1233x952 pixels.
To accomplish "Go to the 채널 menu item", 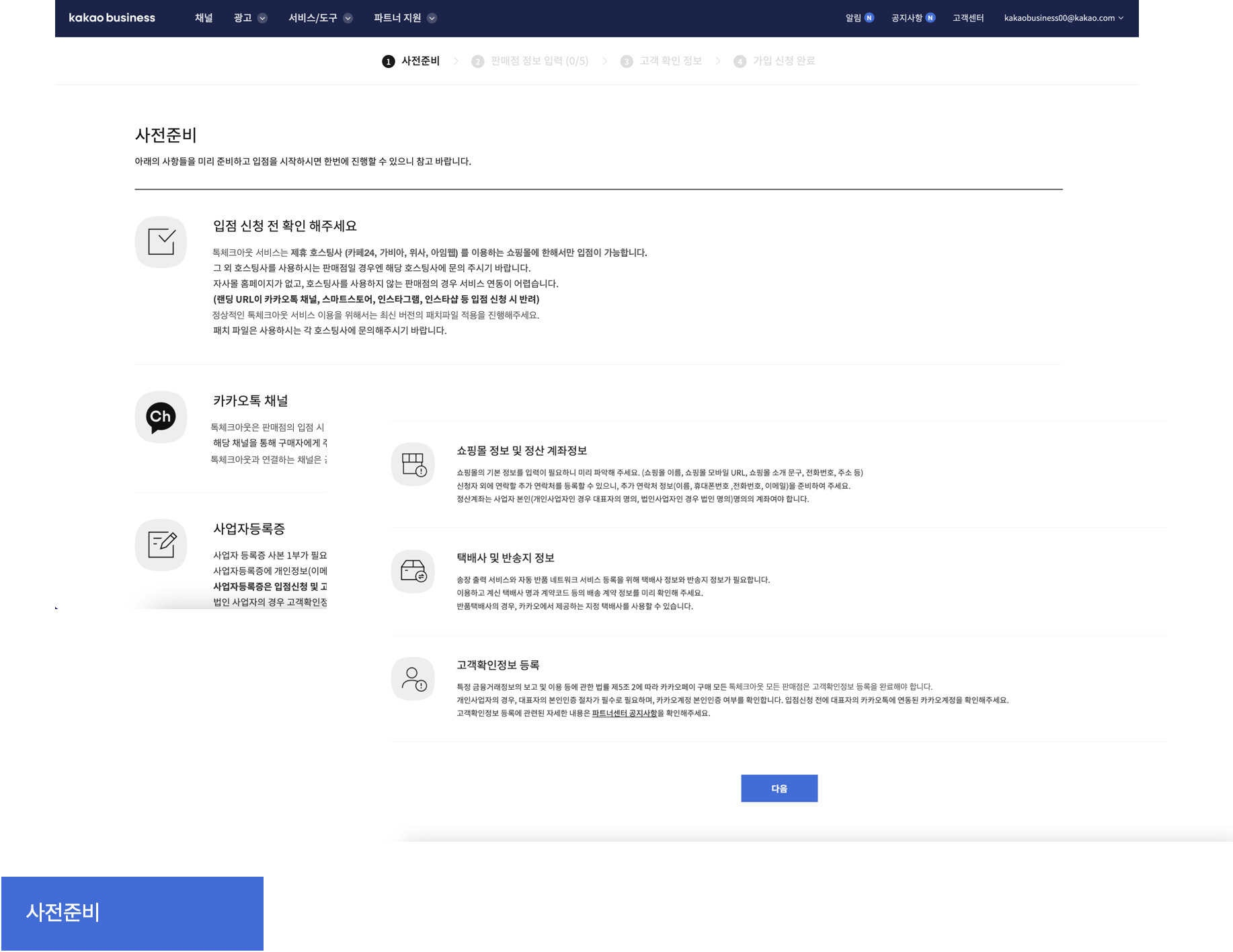I will coord(204,18).
